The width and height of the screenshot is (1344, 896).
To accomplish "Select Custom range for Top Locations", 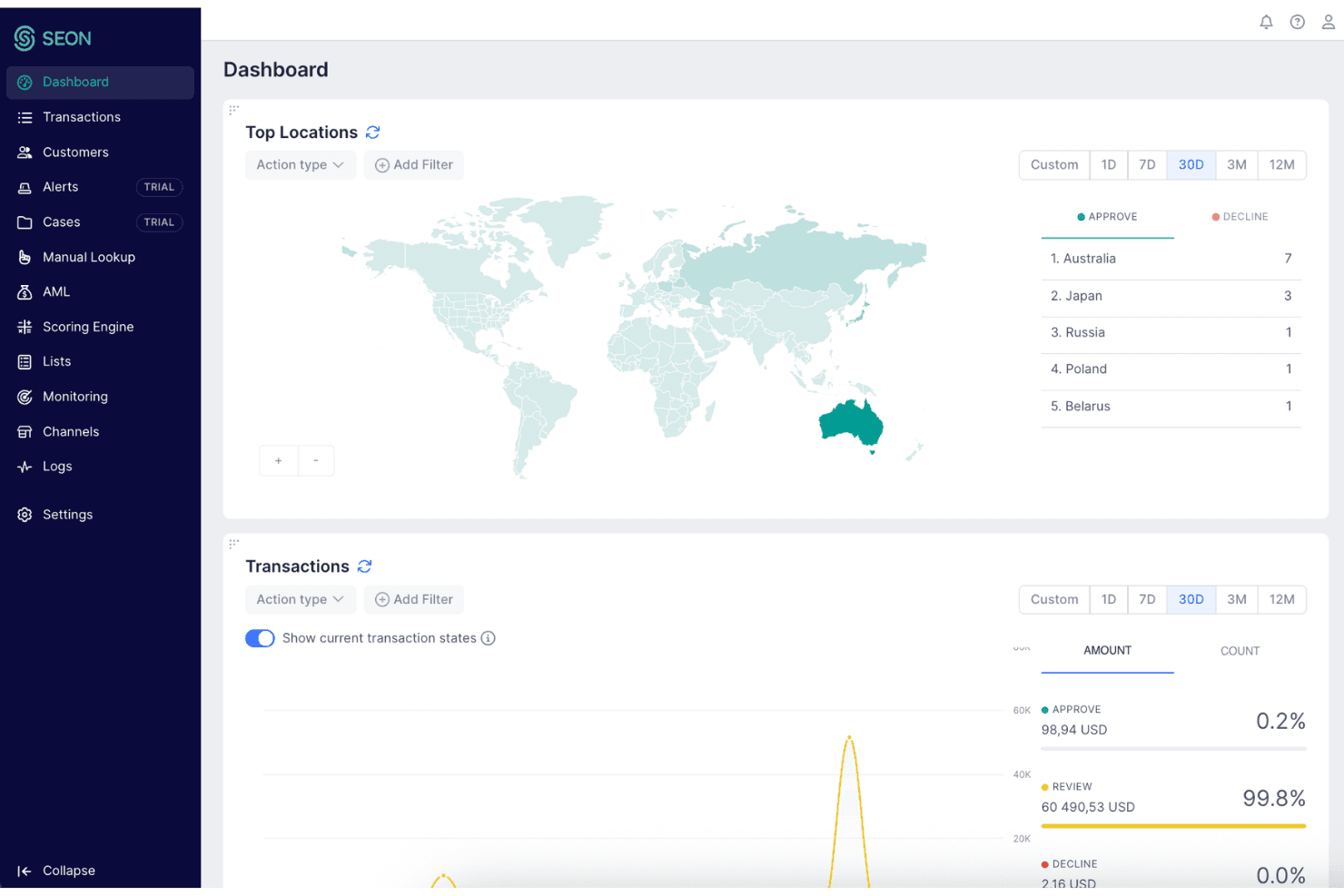I will [x=1054, y=165].
